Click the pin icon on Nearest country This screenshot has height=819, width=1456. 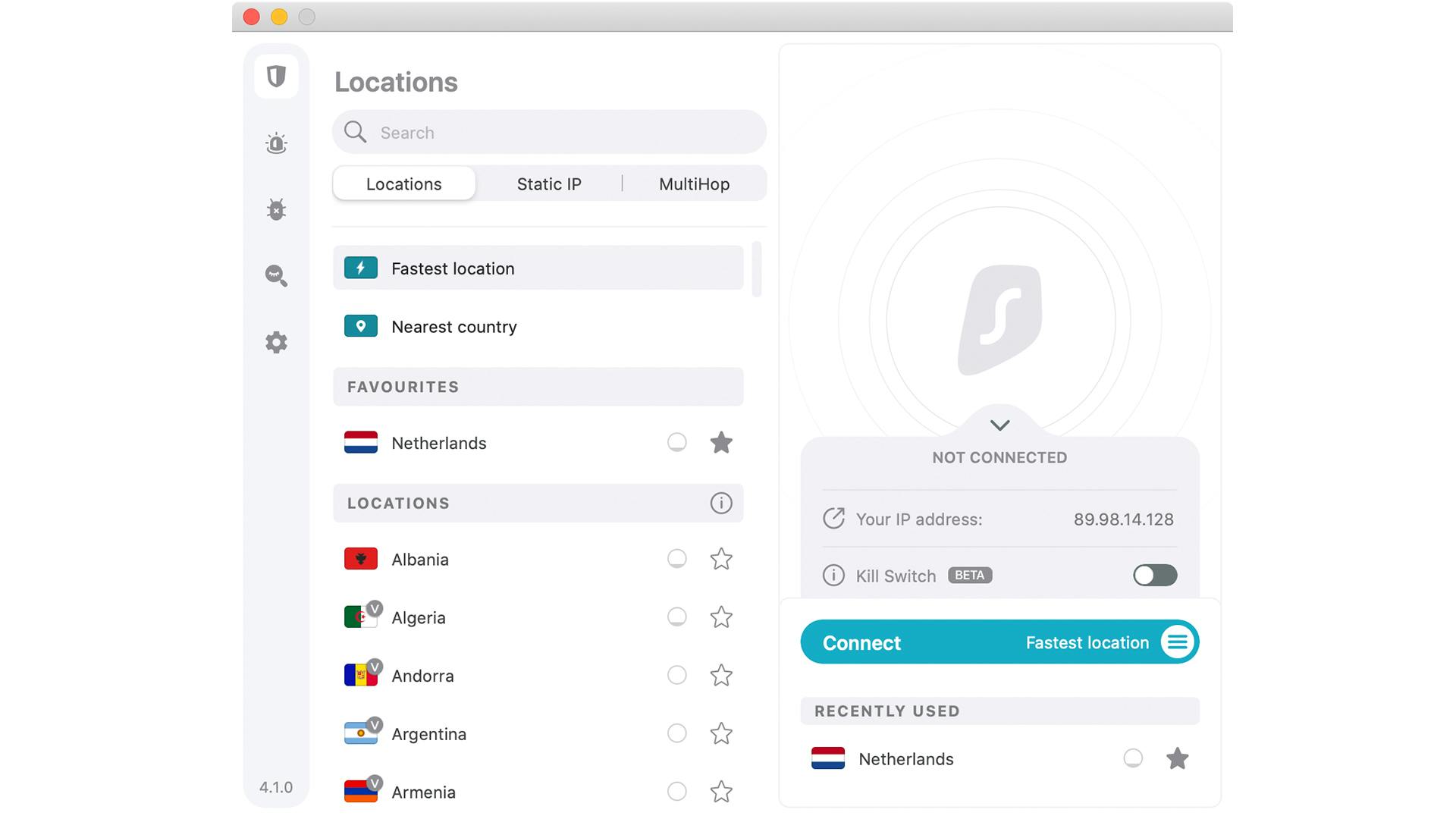click(360, 325)
